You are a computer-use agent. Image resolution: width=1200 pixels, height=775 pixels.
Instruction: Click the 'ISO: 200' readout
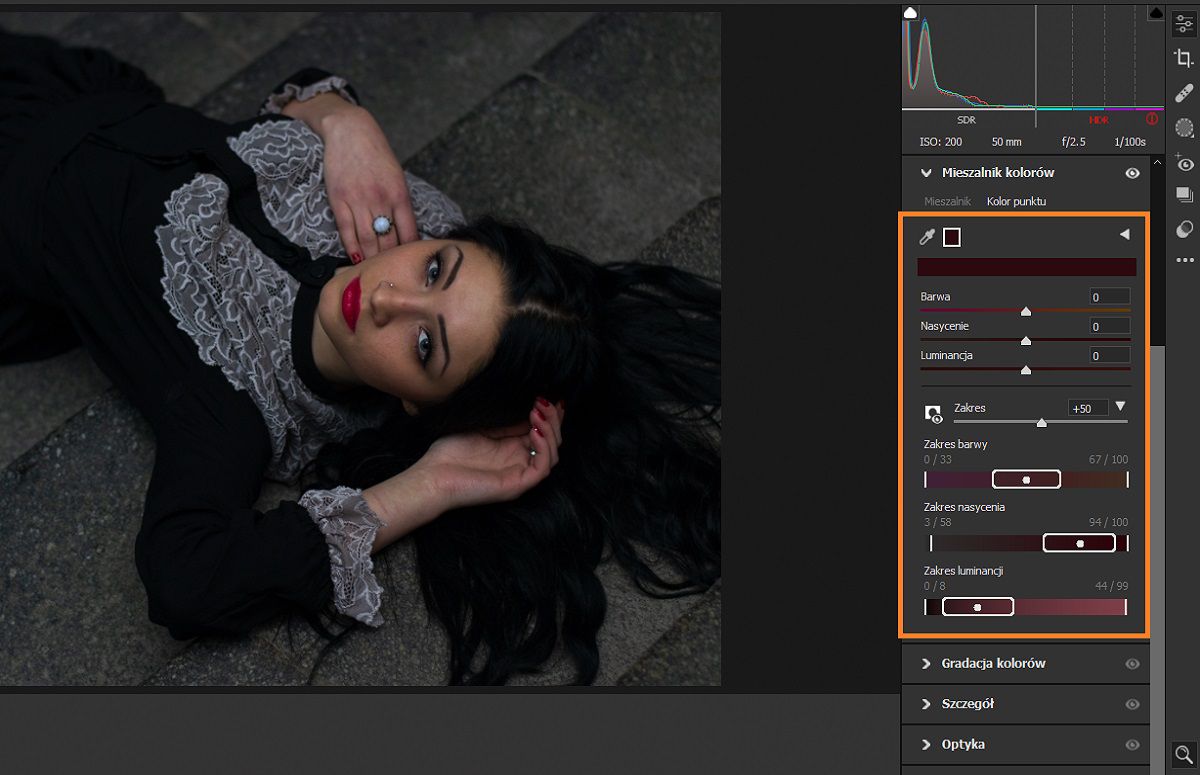(940, 142)
